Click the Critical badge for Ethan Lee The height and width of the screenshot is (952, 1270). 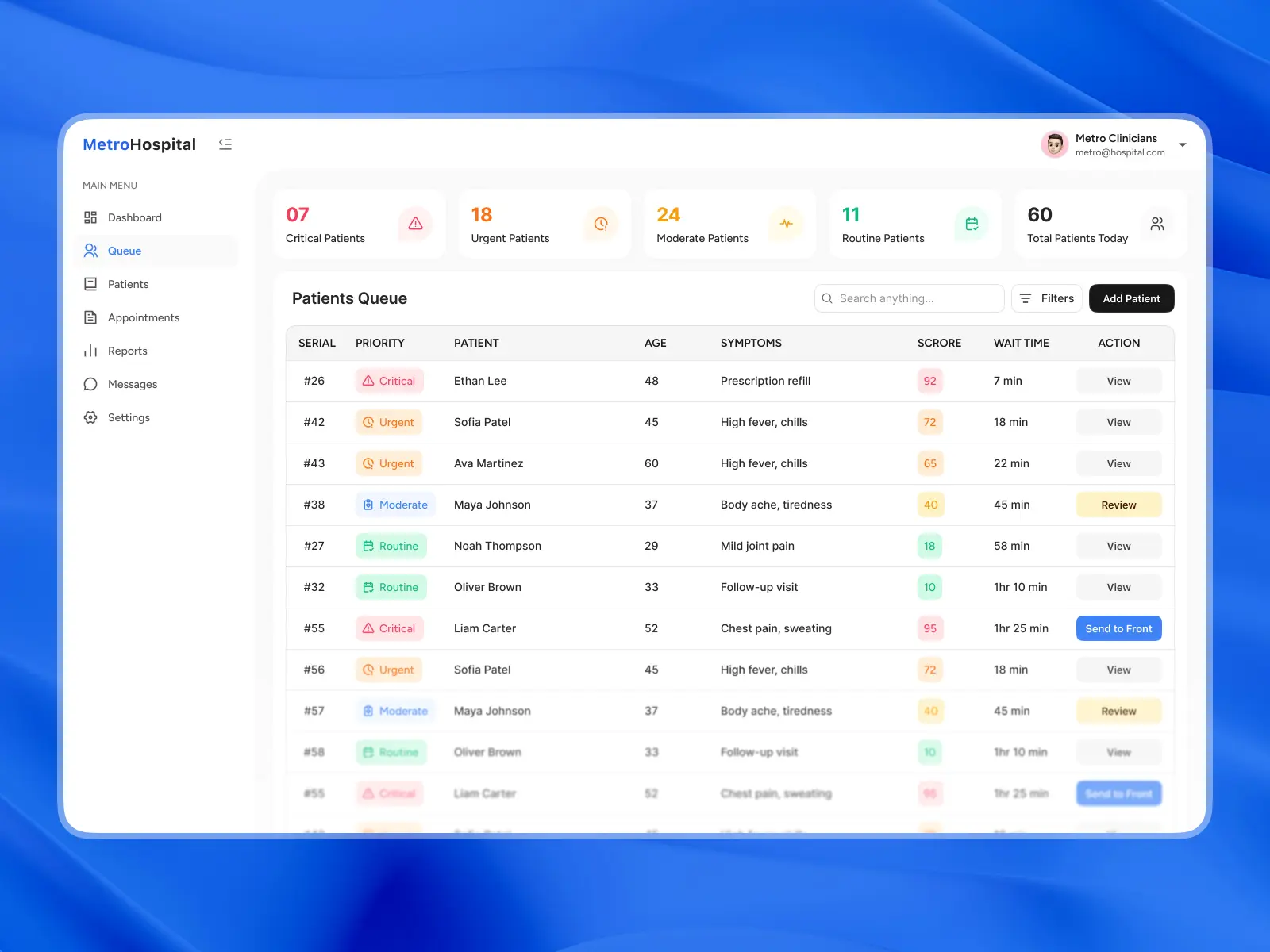coord(390,381)
